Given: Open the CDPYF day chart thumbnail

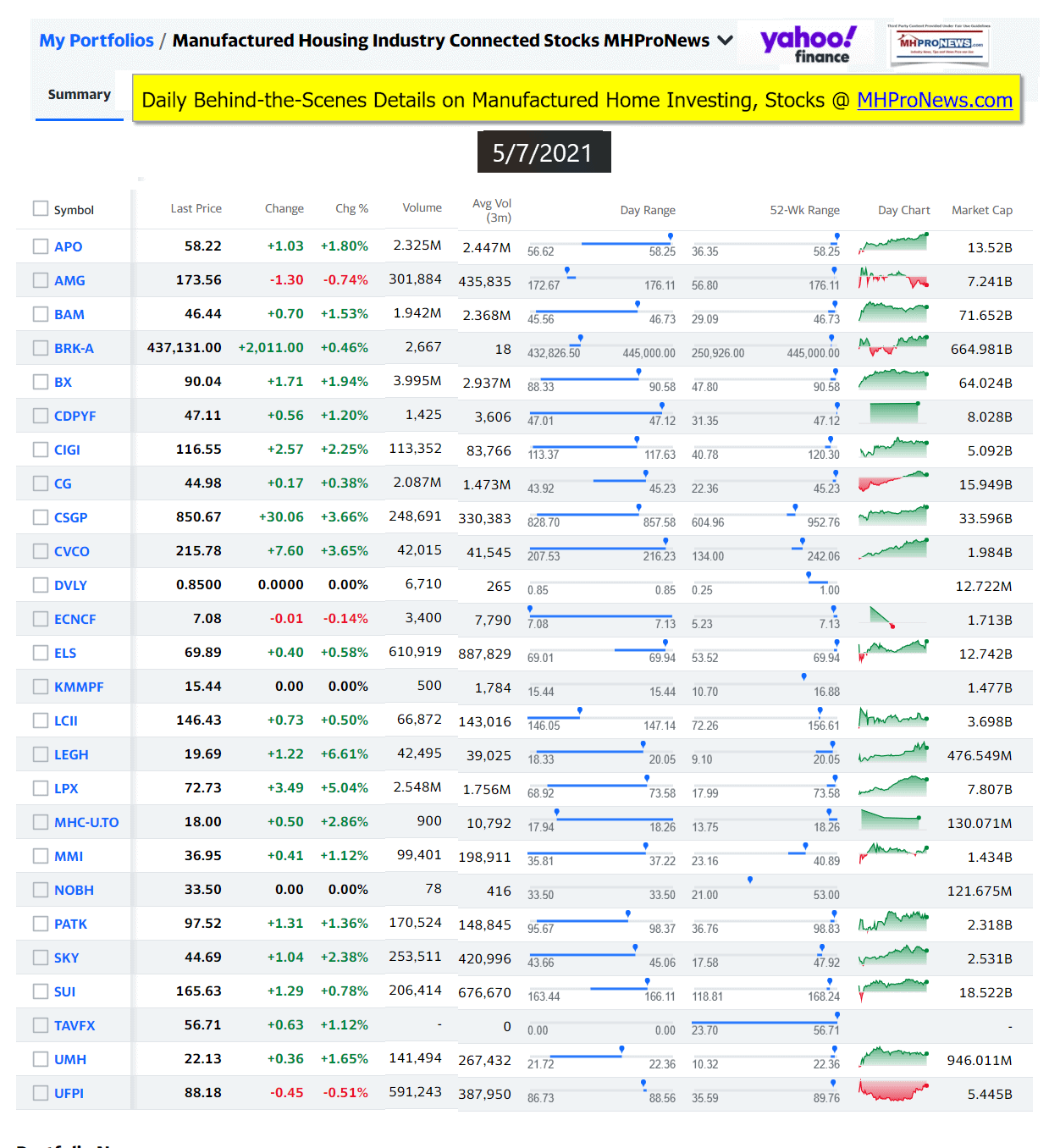Looking at the screenshot, I should tap(894, 414).
